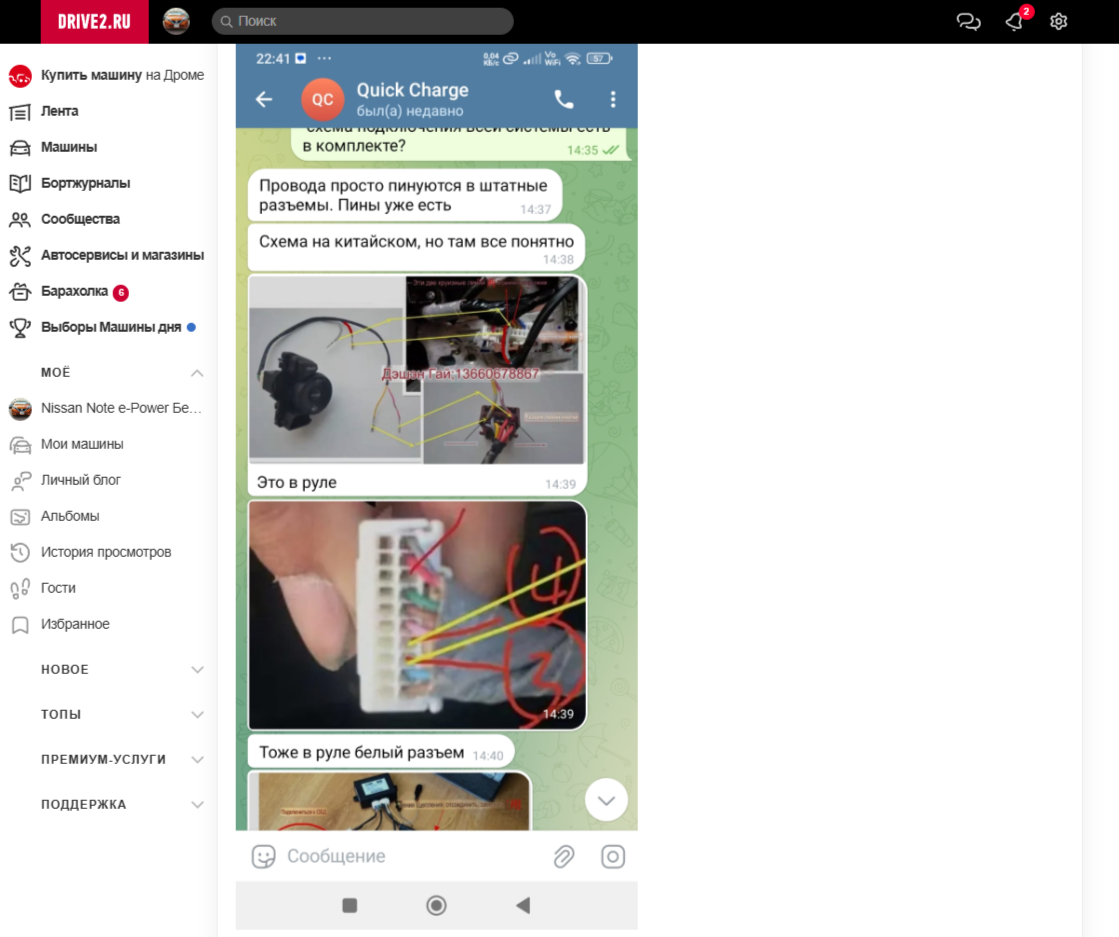Click the paperclip attachment icon
Screen dimensions: 1119x937
(x=564, y=856)
